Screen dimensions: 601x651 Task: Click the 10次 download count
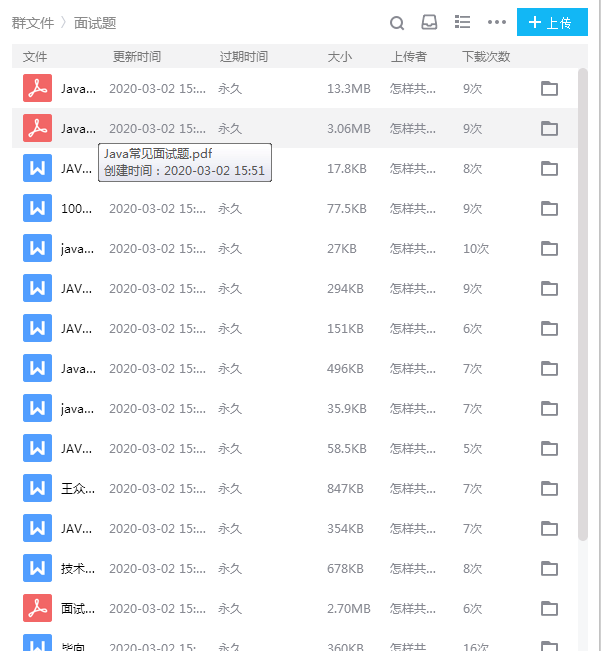pos(476,249)
